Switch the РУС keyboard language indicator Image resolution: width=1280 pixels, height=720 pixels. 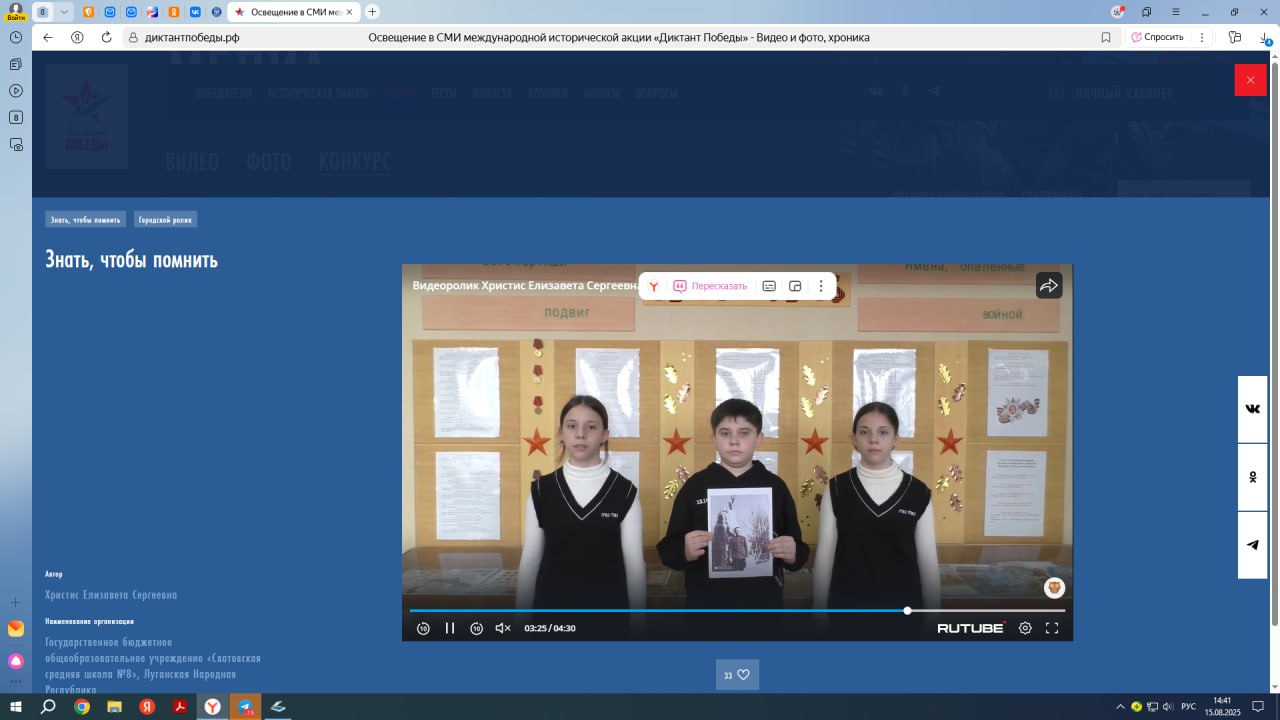click(1189, 707)
